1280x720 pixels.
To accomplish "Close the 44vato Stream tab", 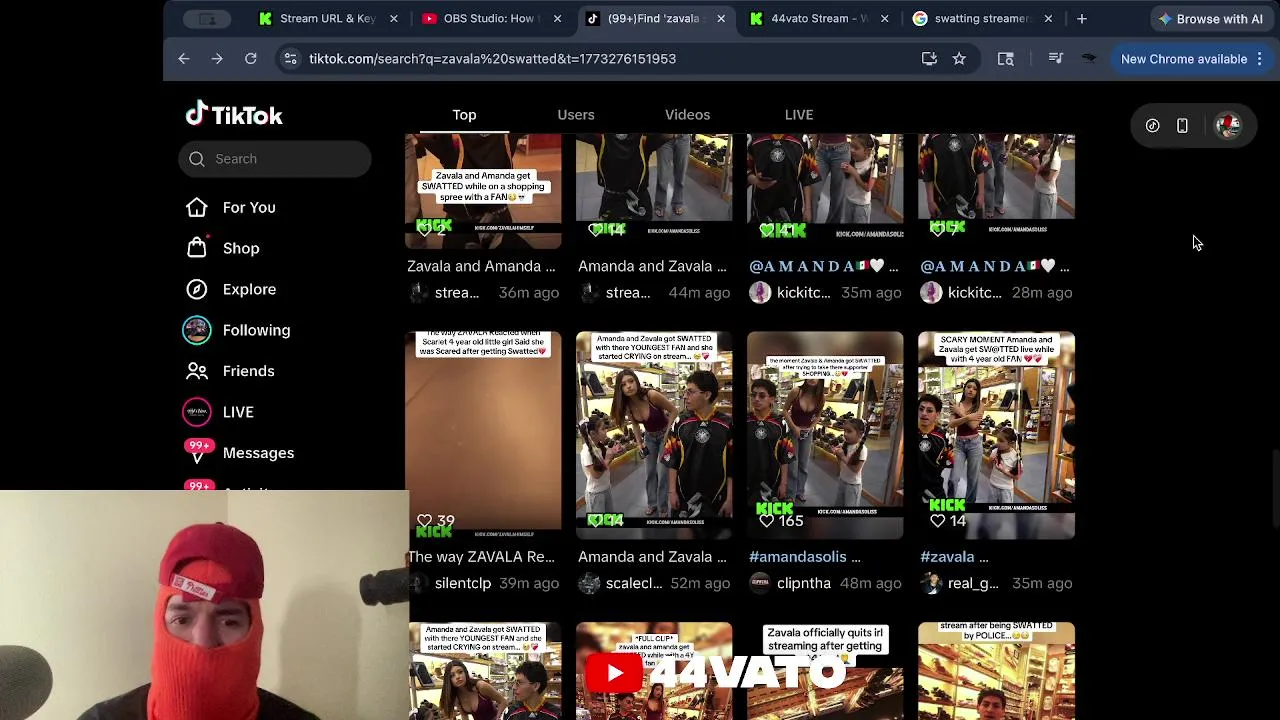I will [884, 18].
